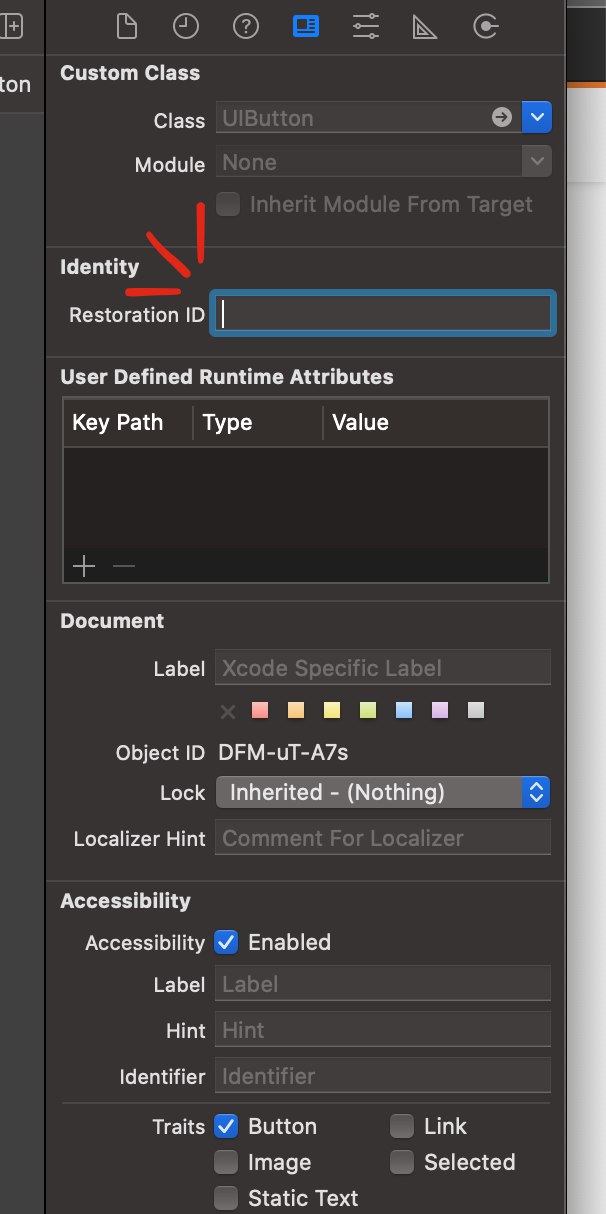This screenshot has height=1214, width=606.
Task: Open the Connections inspector
Action: [x=486, y=26]
